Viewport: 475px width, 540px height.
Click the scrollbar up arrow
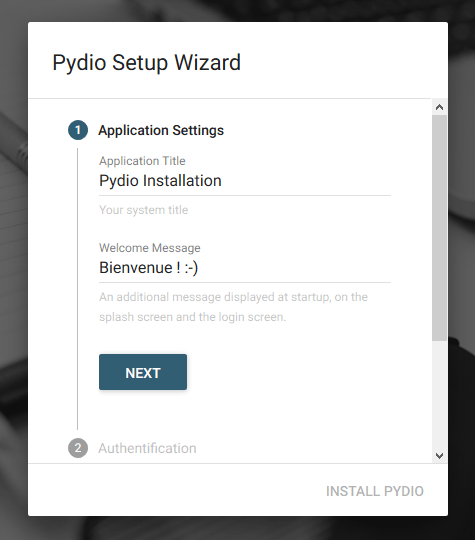(439, 107)
